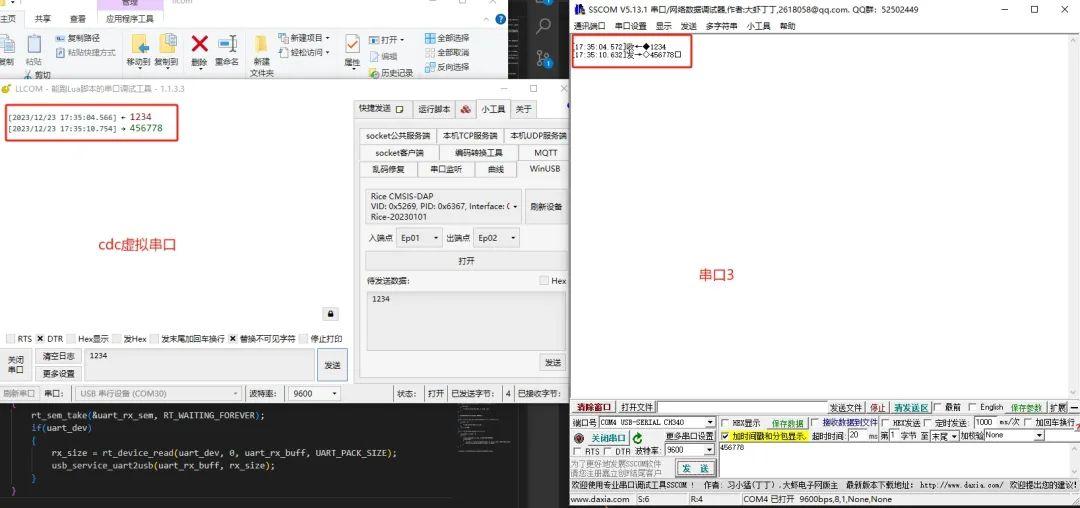Toggle 加时间戳和分包显示 checkbox in SSCOM
Image resolution: width=1080 pixels, height=508 pixels.
coord(725,436)
